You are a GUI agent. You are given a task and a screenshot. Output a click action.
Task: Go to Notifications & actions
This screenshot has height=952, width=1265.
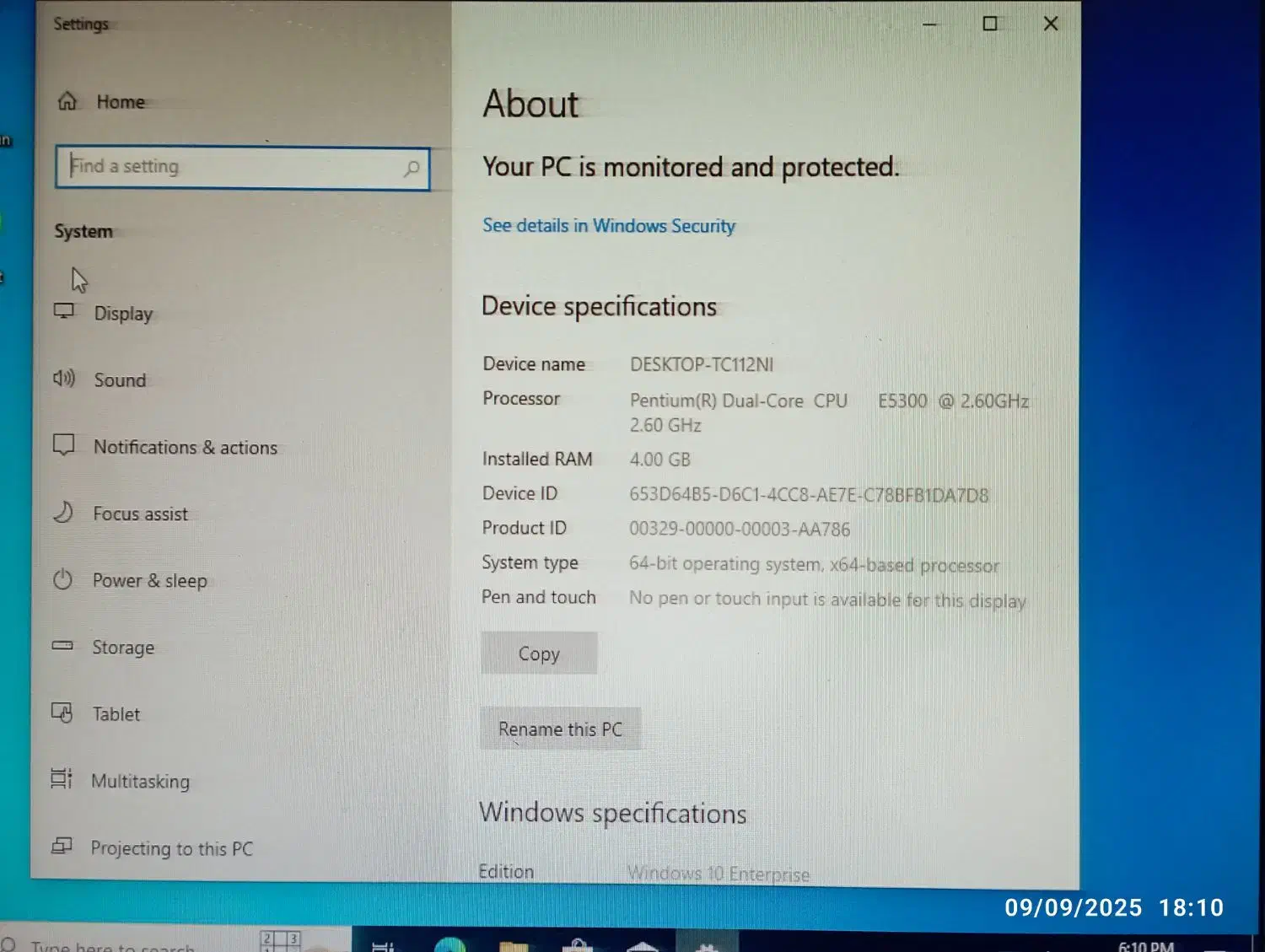[x=185, y=448]
